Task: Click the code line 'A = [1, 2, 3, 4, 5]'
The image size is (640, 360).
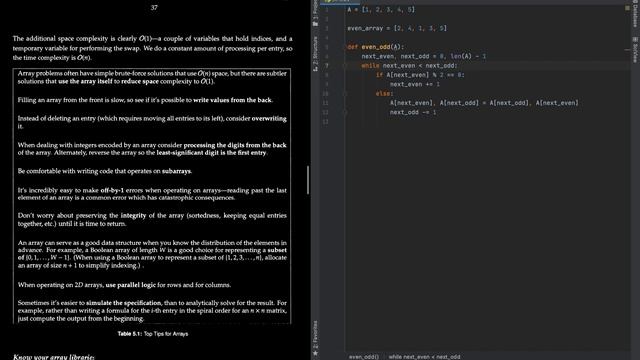Action: pos(381,9)
